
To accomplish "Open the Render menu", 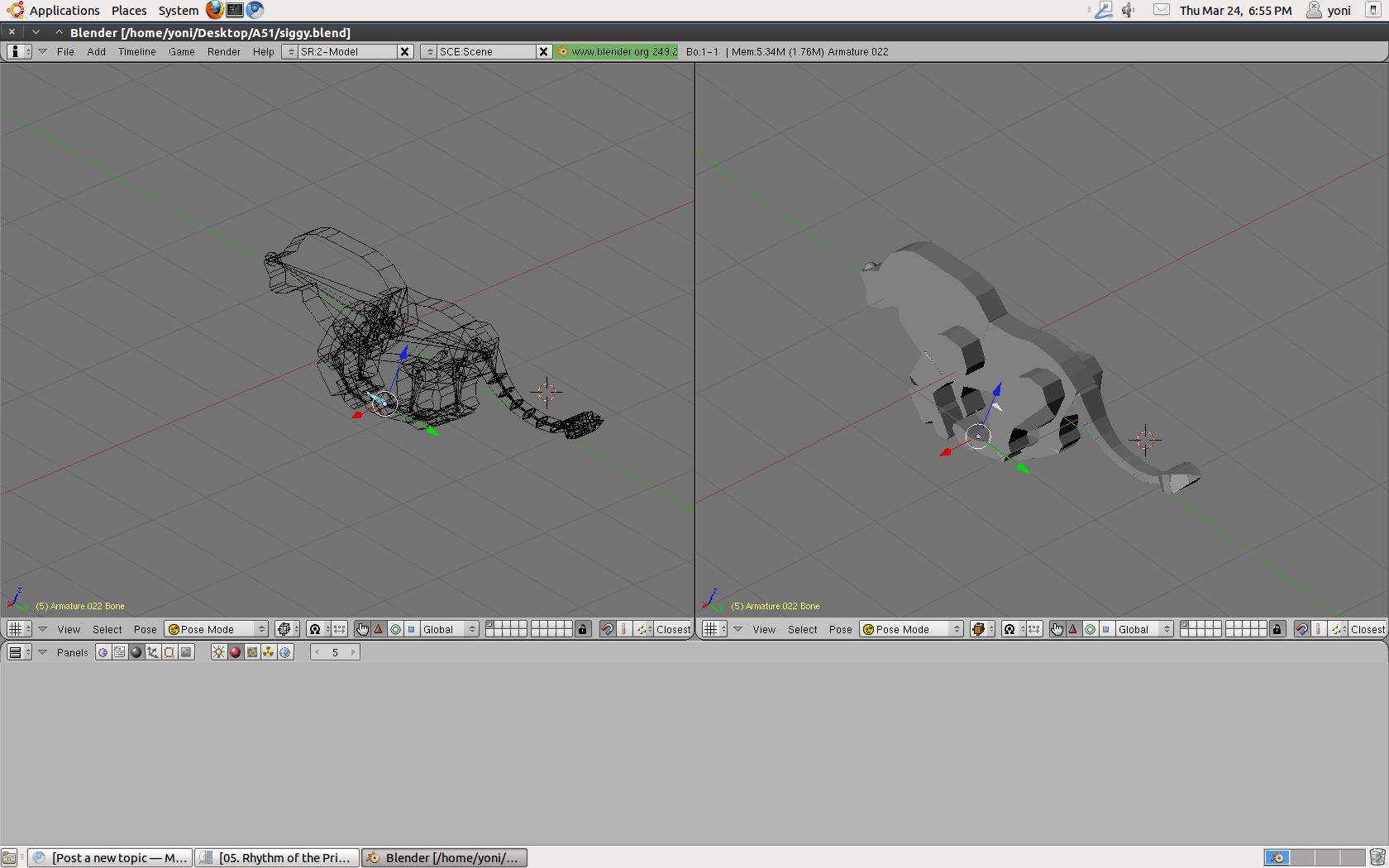I will [x=223, y=51].
